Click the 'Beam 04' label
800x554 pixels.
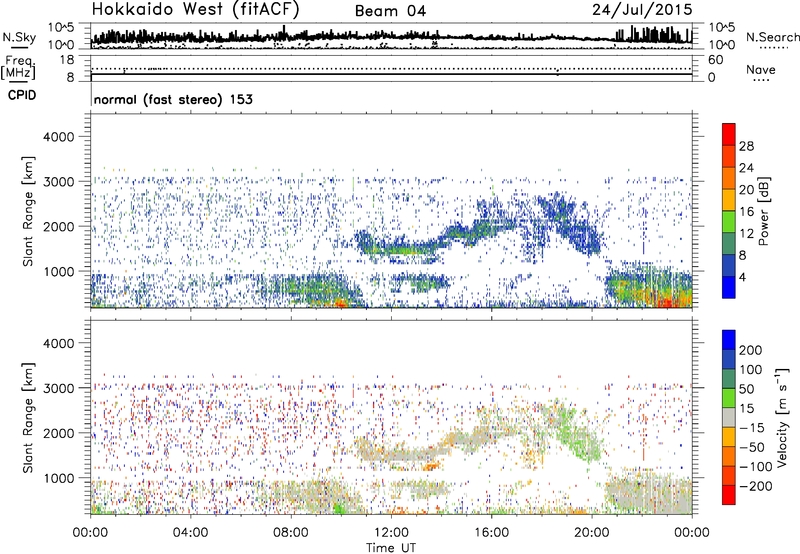click(390, 11)
